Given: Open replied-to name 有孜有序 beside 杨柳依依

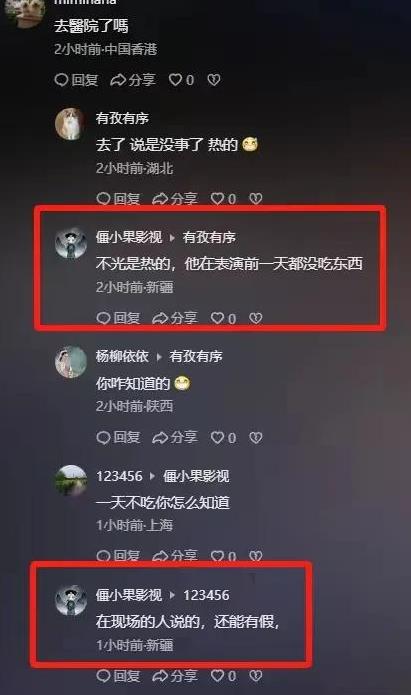Looking at the screenshot, I should pos(196,356).
